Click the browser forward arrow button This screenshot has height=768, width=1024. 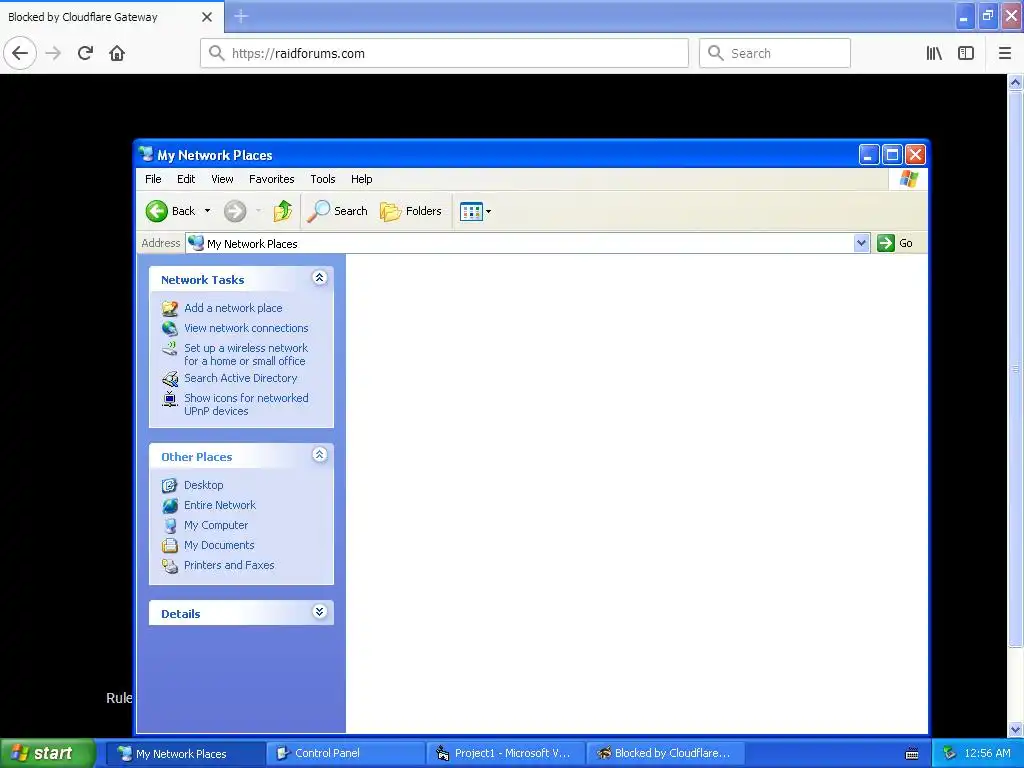54,53
